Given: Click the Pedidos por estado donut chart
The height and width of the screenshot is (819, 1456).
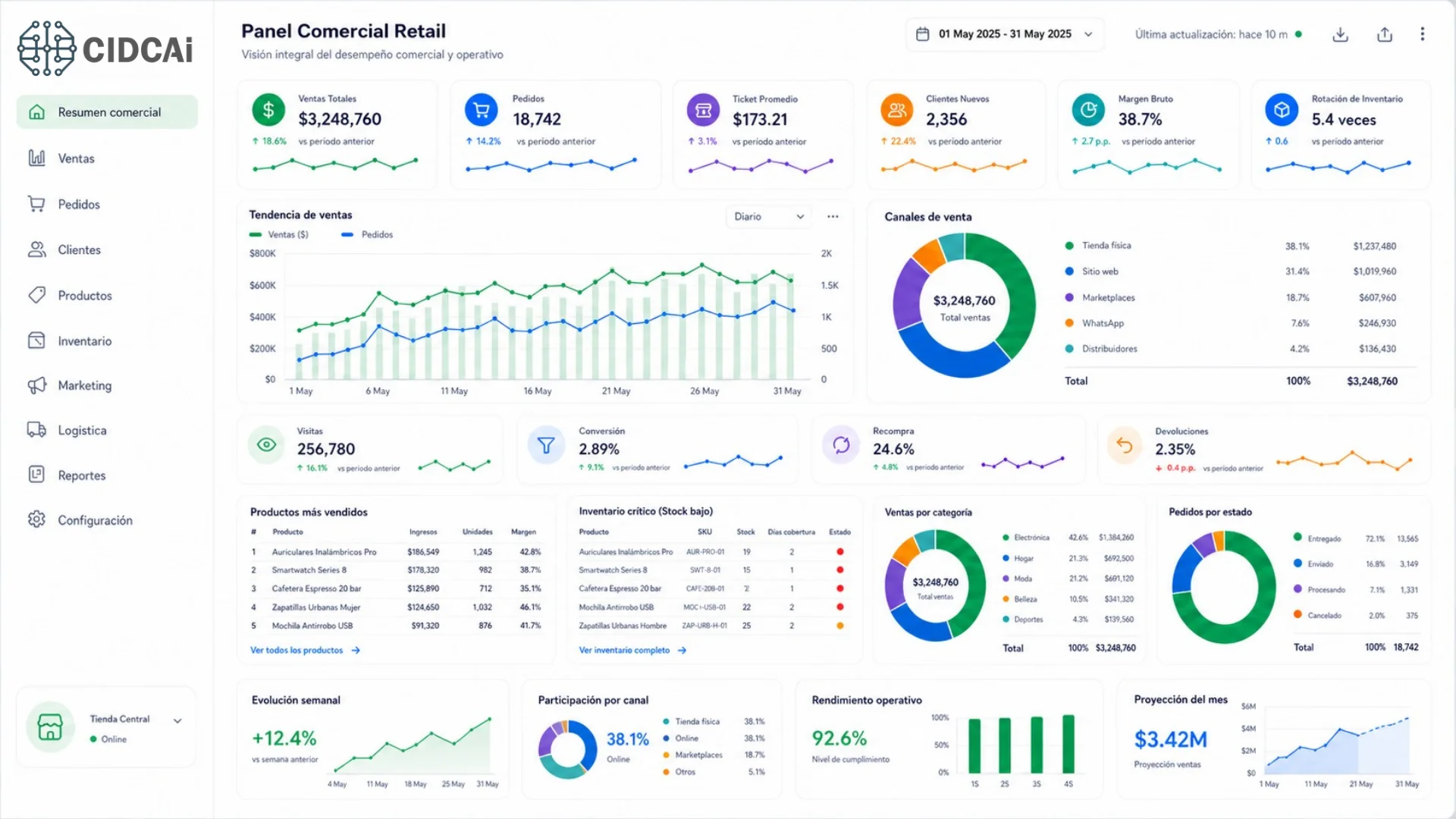Looking at the screenshot, I should [x=1223, y=587].
